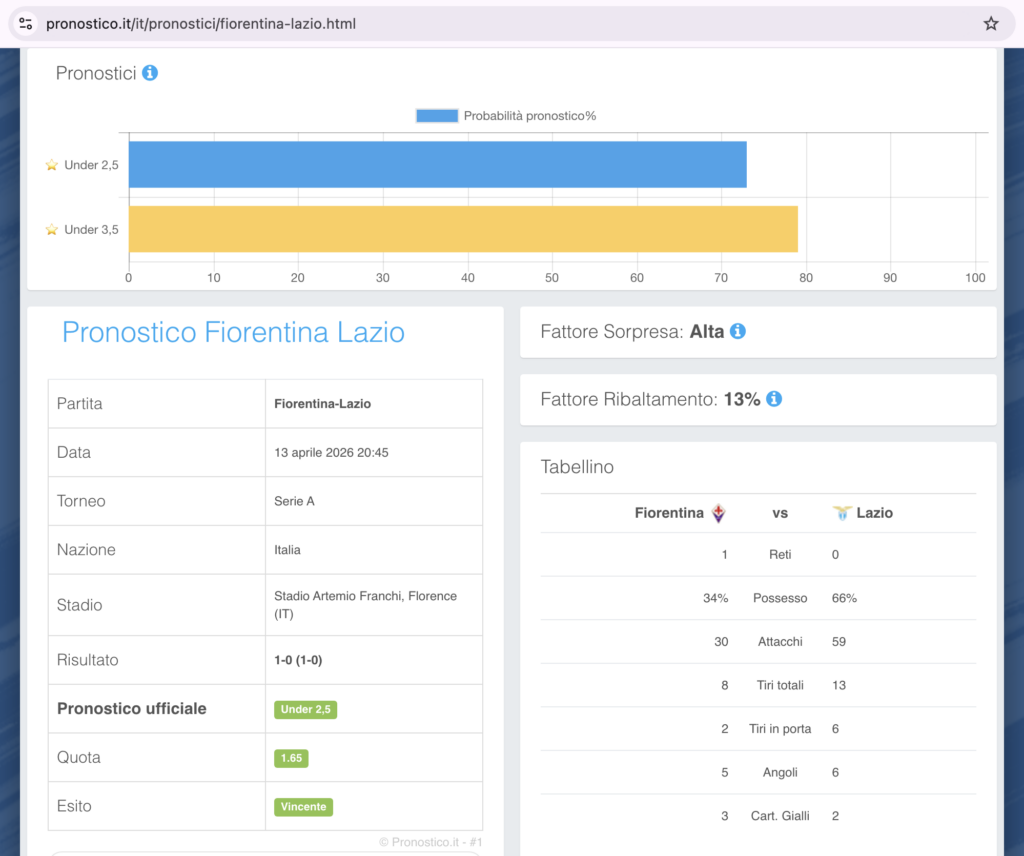Click the page URL in address bar
Viewport: 1024px width, 856px height.
[x=200, y=23]
